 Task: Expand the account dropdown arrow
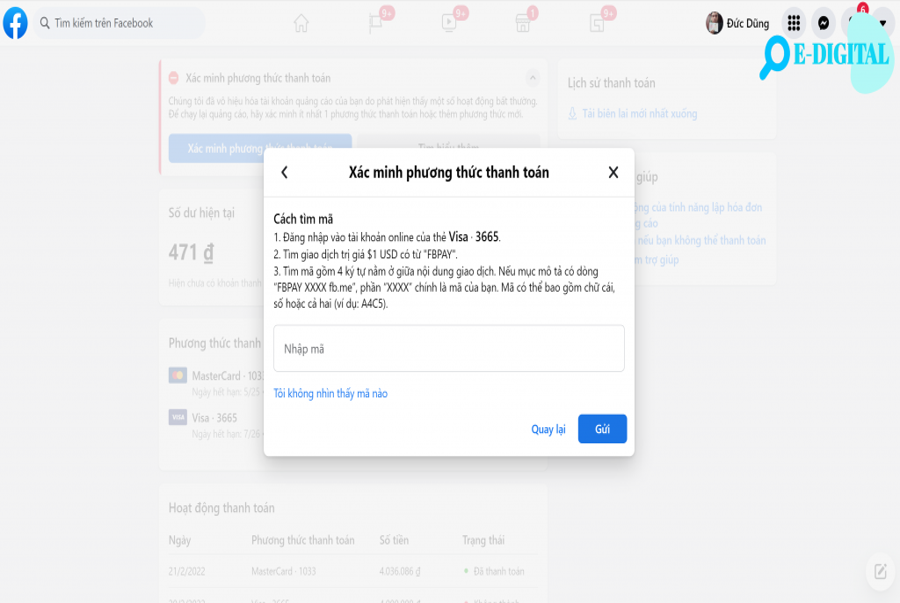883,23
